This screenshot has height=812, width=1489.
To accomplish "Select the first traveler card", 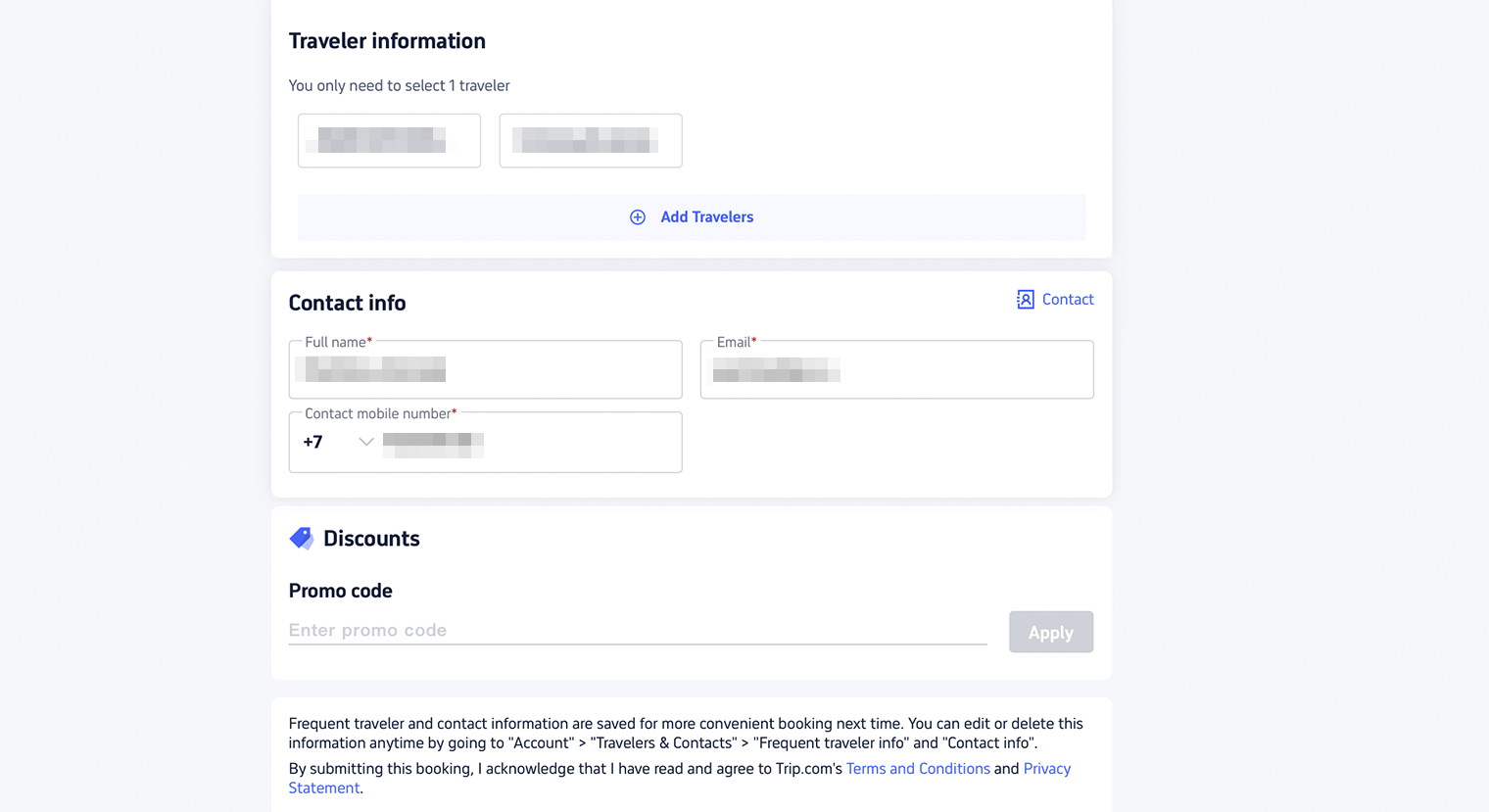I will click(x=389, y=140).
